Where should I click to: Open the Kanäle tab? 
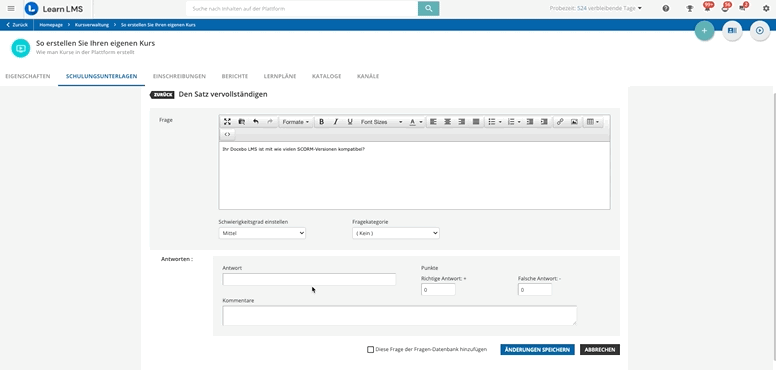[368, 76]
